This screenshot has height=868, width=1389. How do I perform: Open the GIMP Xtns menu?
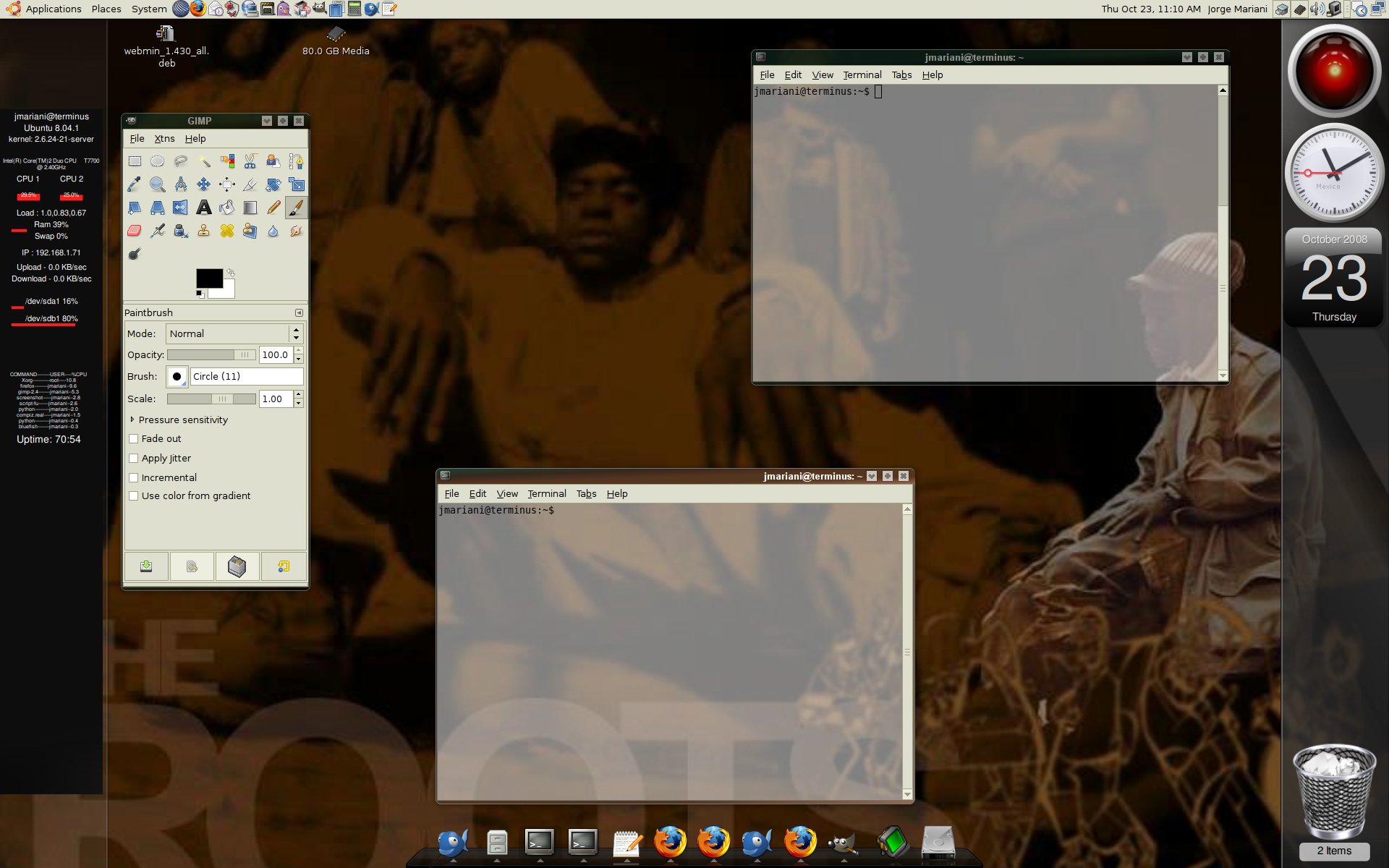pyautogui.click(x=164, y=138)
